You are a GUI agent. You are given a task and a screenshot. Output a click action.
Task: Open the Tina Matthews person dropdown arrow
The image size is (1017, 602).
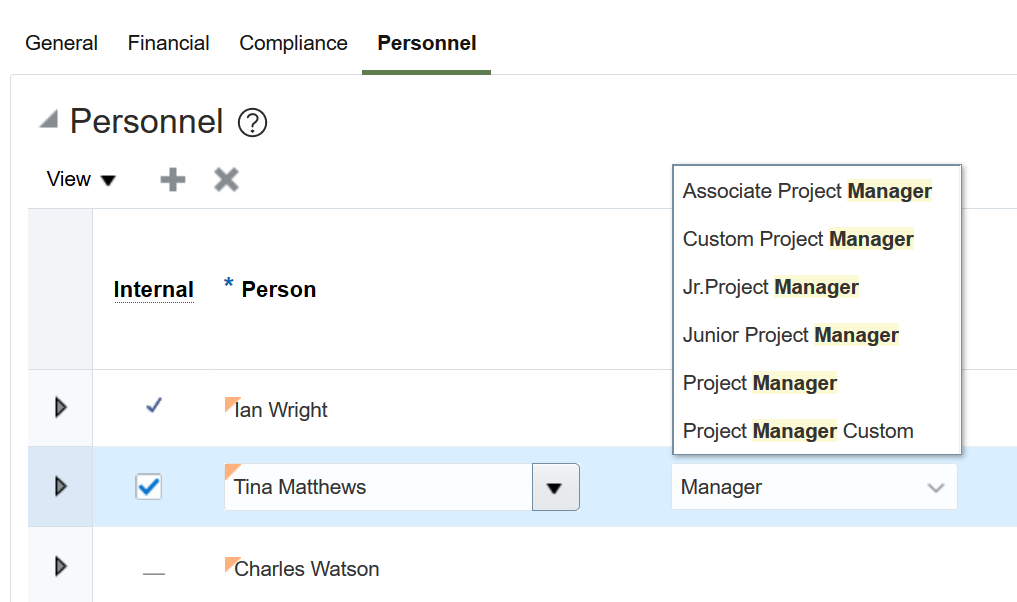555,488
